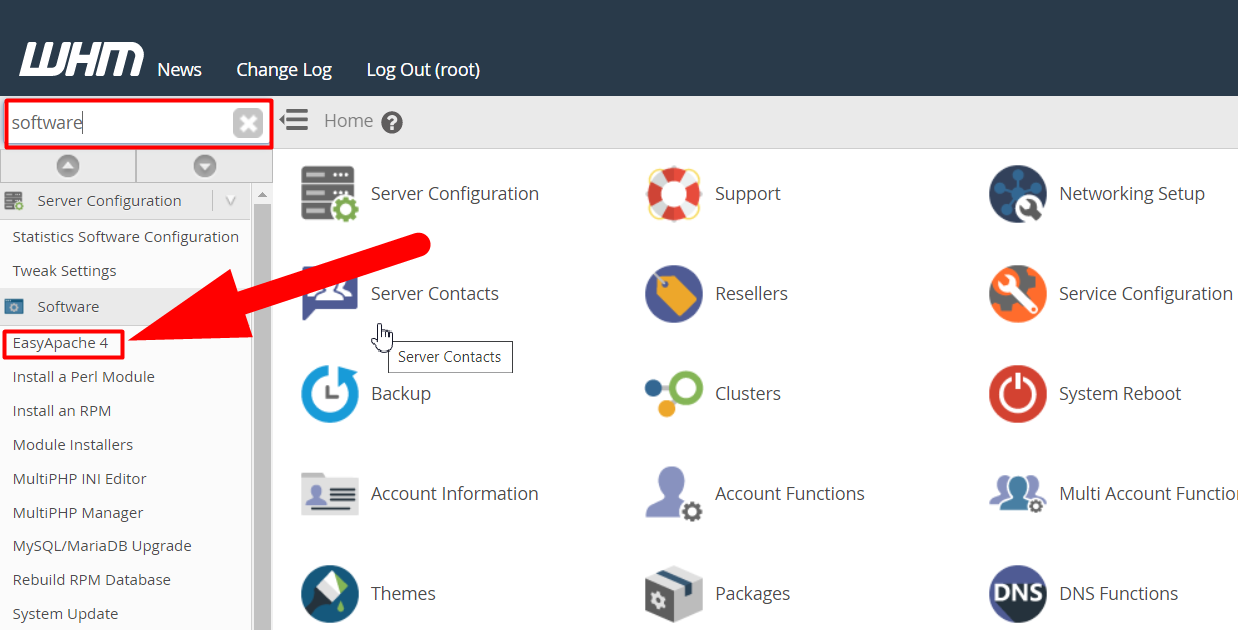Open Install an RPM
The image size is (1238, 630).
pyautogui.click(x=61, y=411)
